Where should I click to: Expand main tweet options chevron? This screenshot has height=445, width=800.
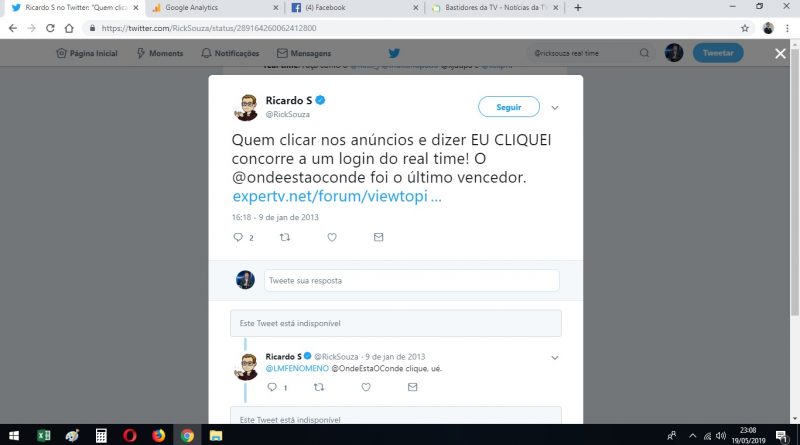555,108
